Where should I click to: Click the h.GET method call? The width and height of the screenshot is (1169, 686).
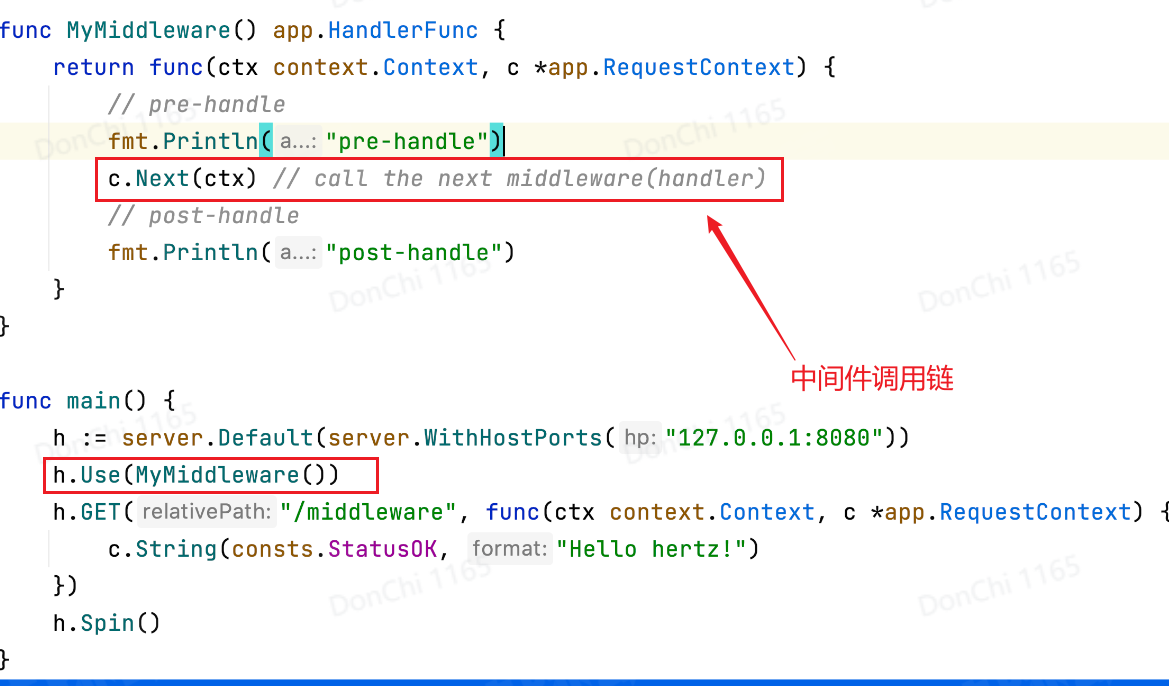pyautogui.click(x=86, y=512)
